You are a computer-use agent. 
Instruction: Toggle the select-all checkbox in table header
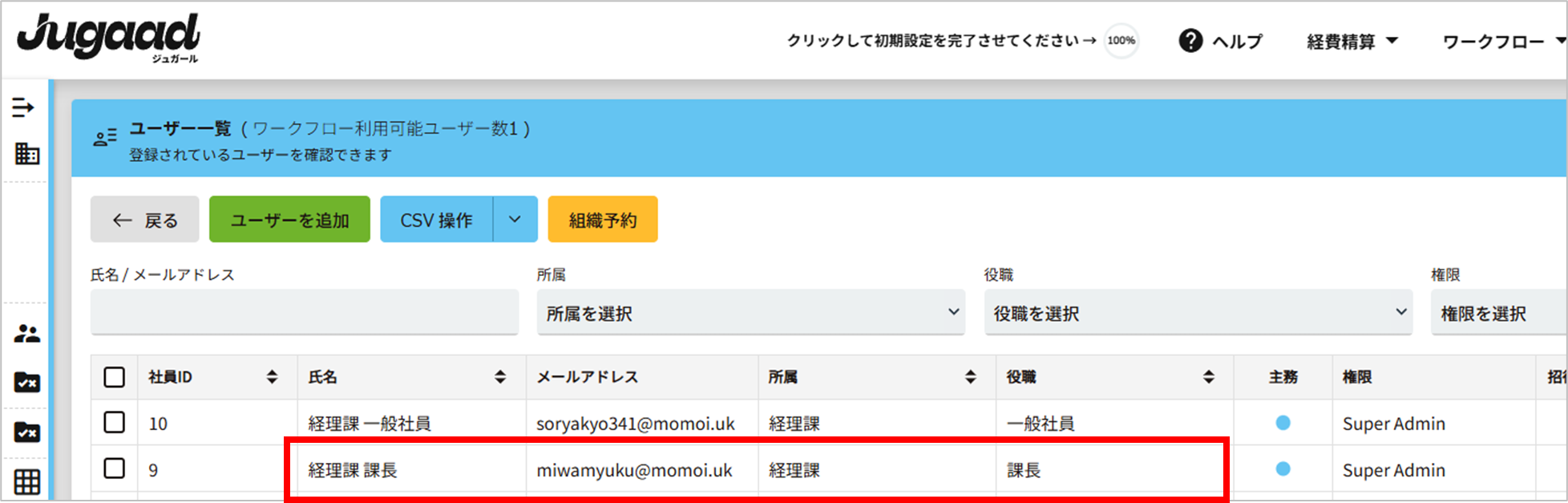115,377
